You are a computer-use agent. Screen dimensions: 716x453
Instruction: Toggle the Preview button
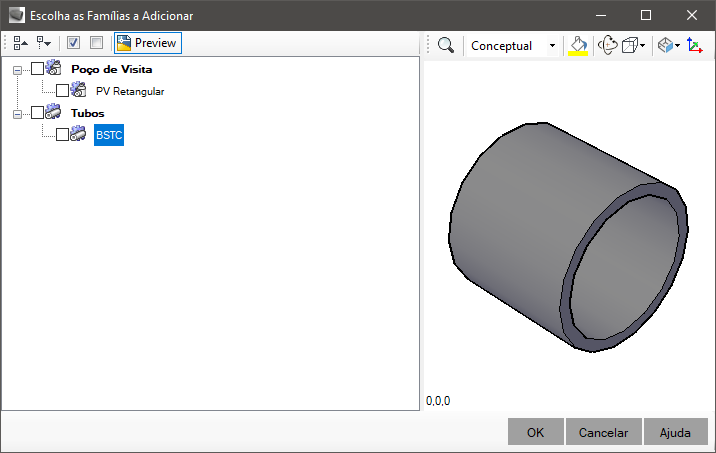pos(148,43)
